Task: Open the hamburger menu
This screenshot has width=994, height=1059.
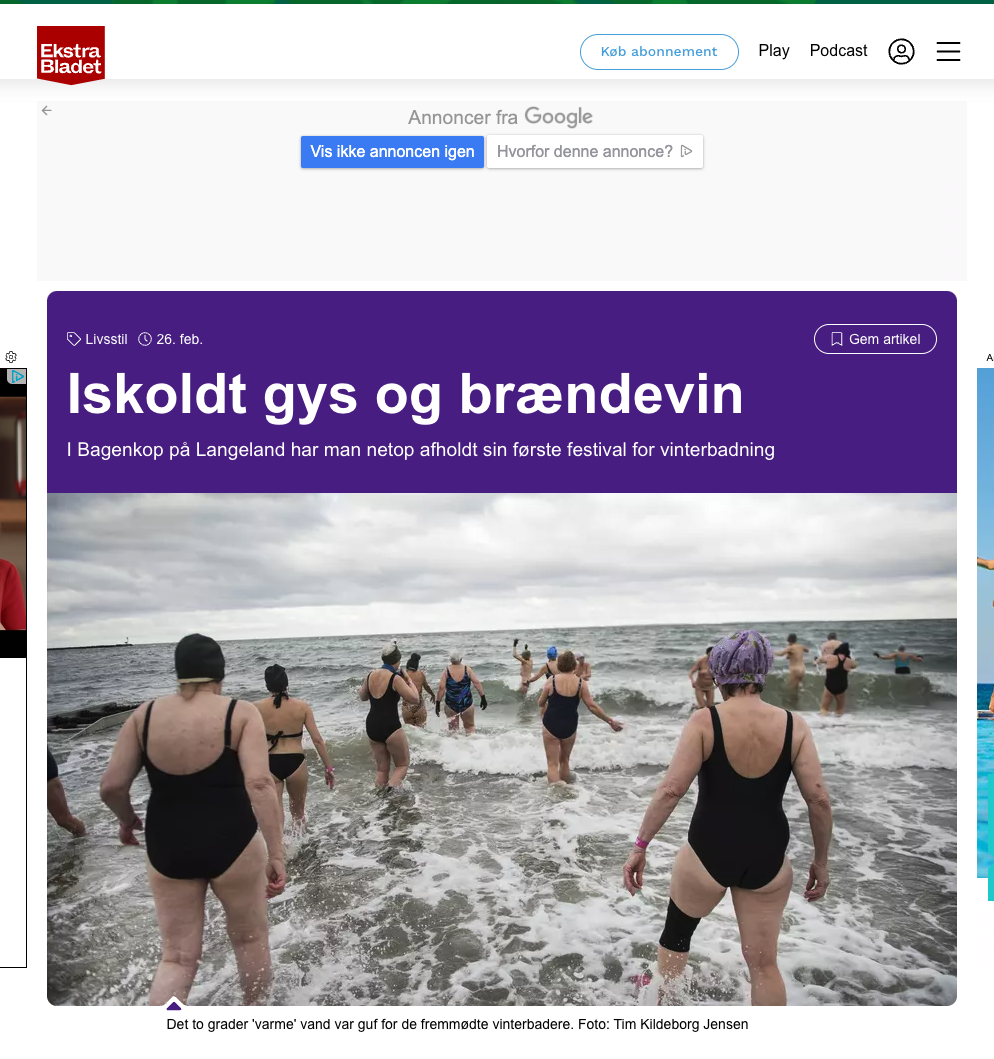Action: pos(948,52)
